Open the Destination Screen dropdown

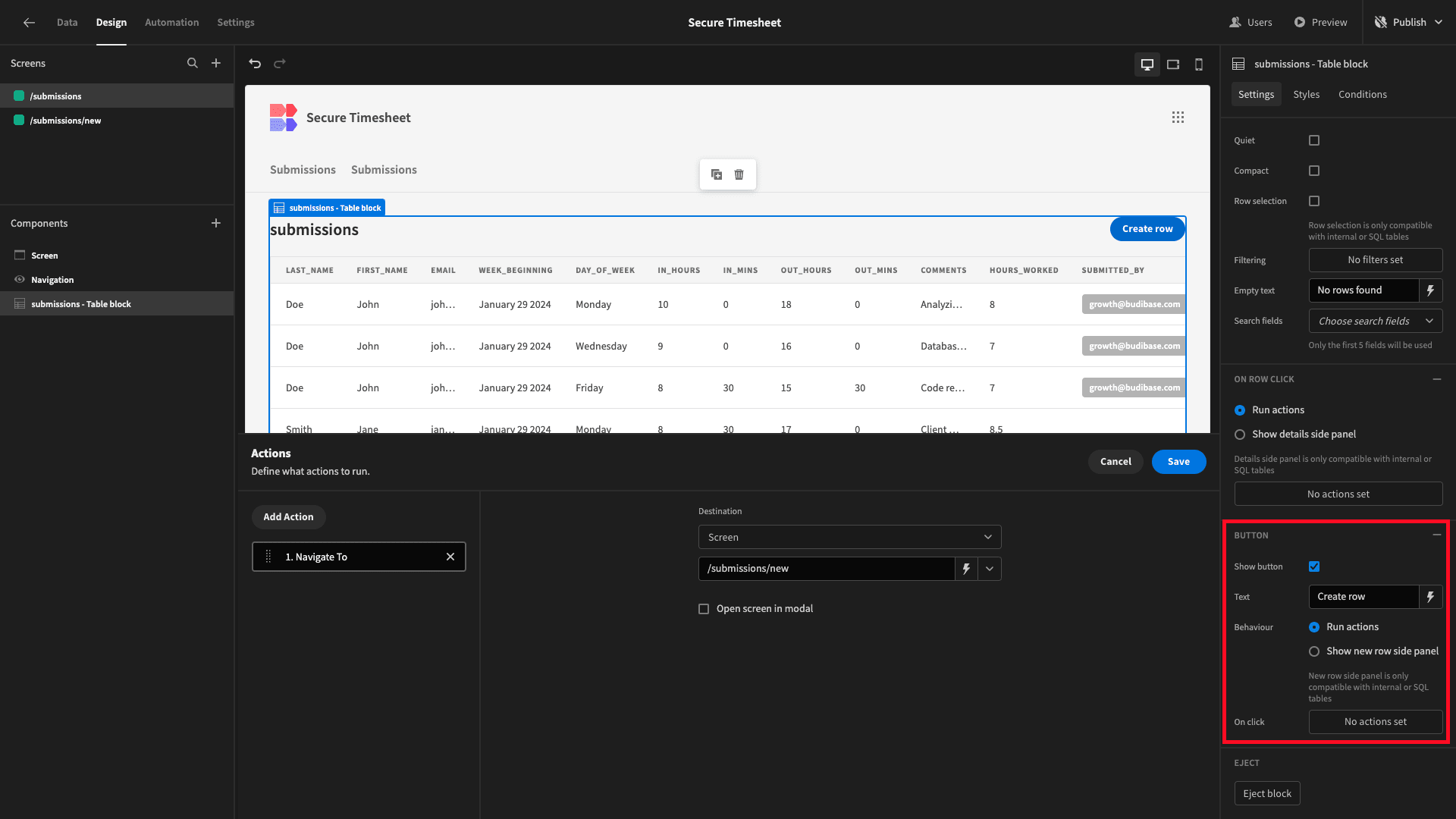(849, 537)
